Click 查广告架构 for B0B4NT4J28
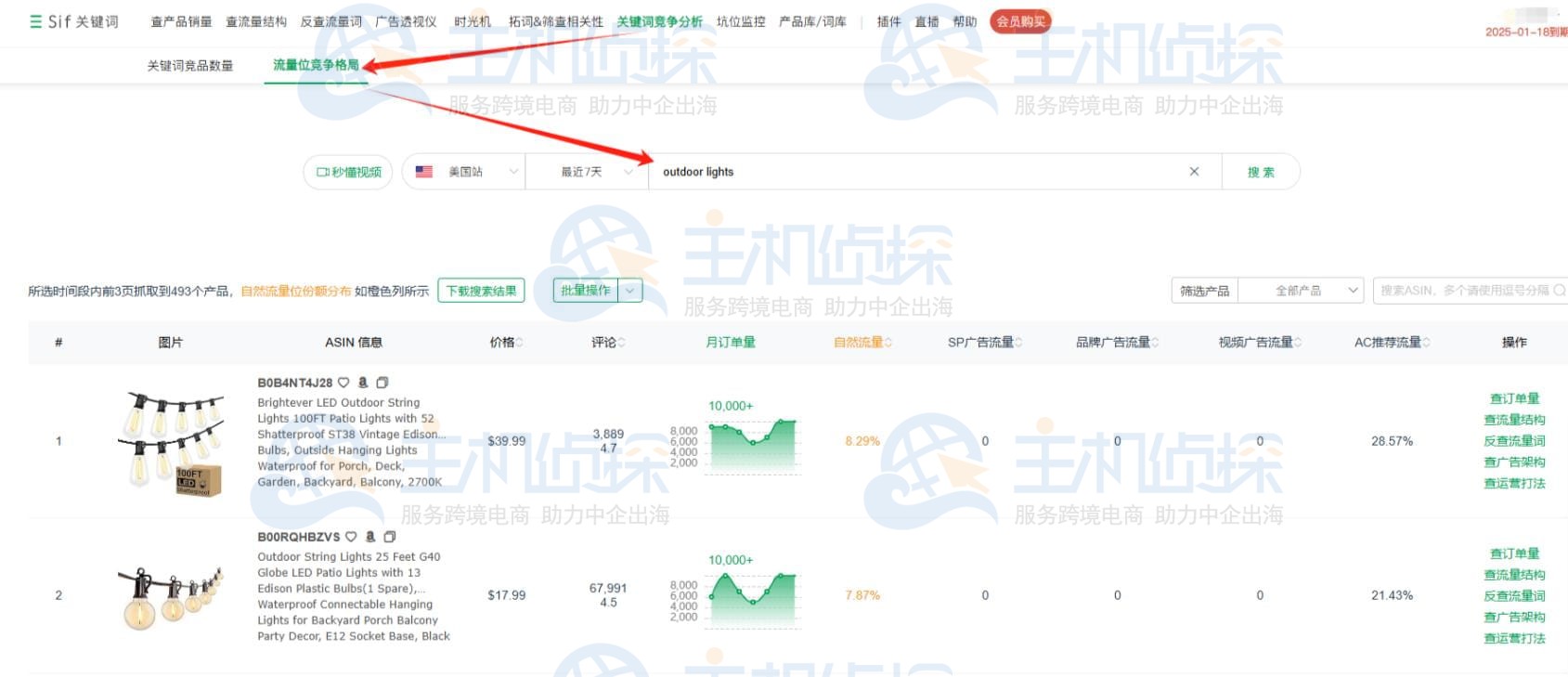This screenshot has width=1568, height=677. (x=1514, y=462)
